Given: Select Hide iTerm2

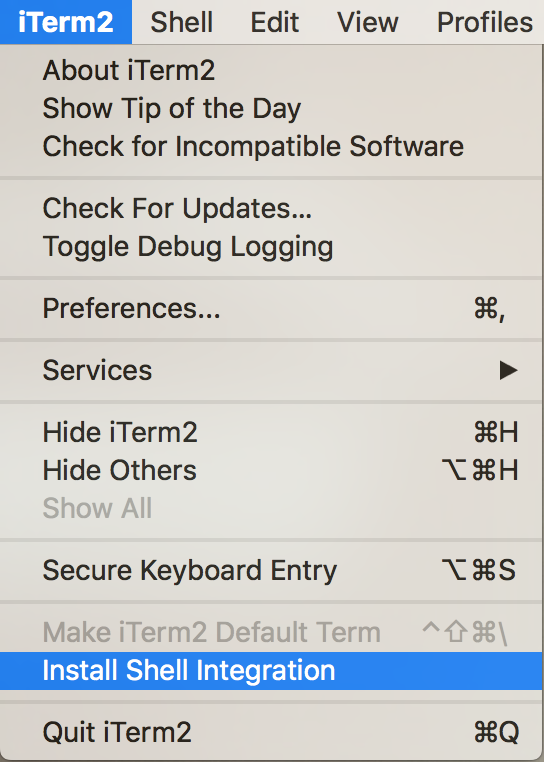Looking at the screenshot, I should pos(272,432).
